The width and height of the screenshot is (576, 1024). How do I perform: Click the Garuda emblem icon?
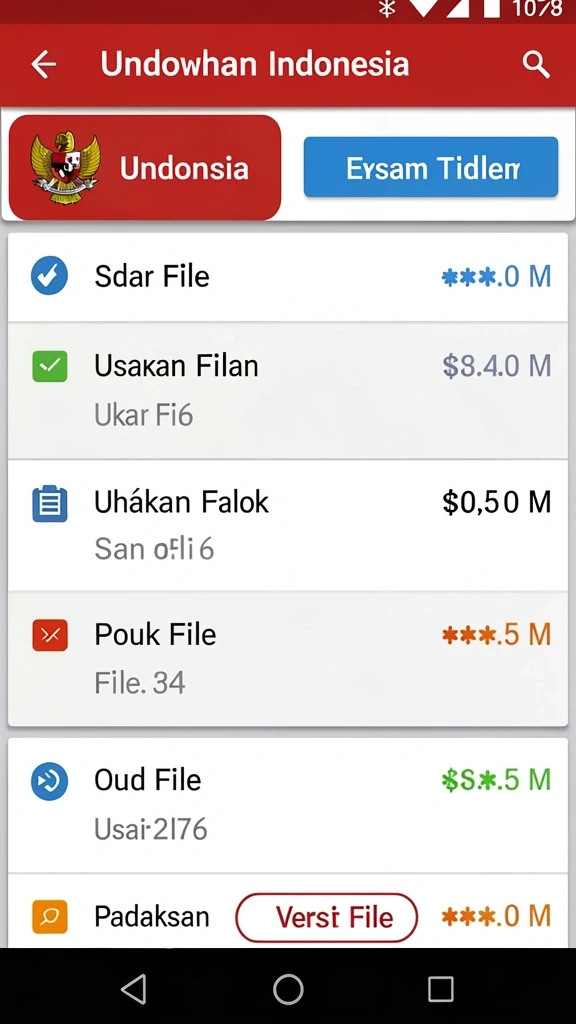(65, 168)
